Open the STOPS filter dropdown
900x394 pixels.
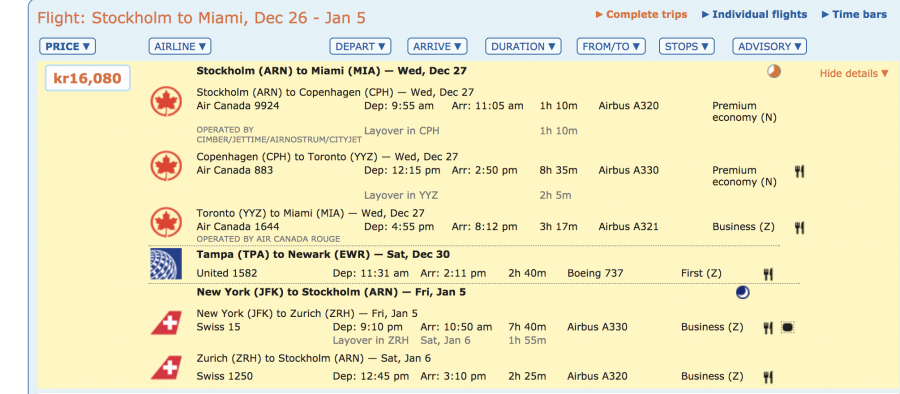(x=686, y=47)
